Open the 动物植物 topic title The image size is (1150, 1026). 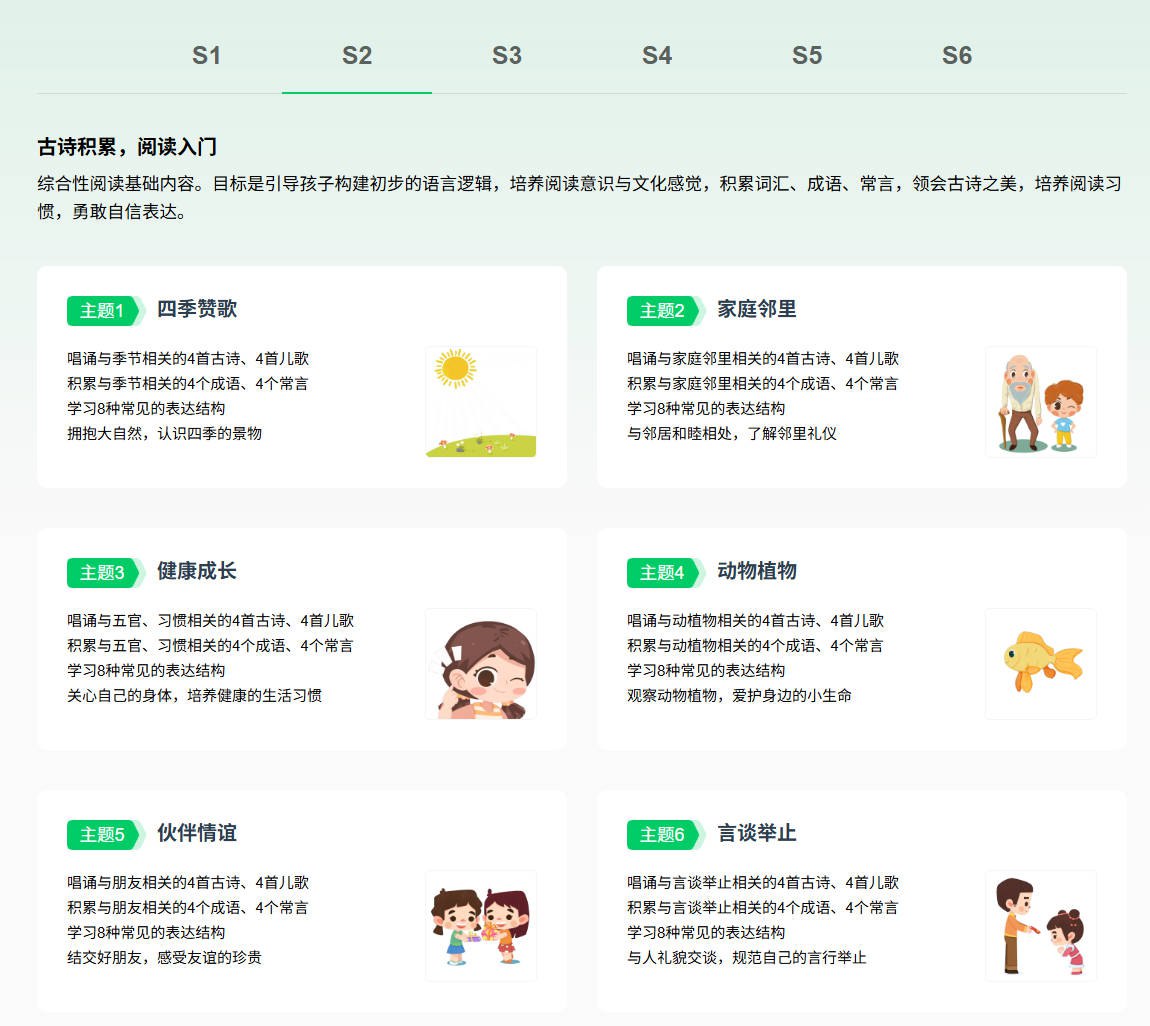point(757,571)
